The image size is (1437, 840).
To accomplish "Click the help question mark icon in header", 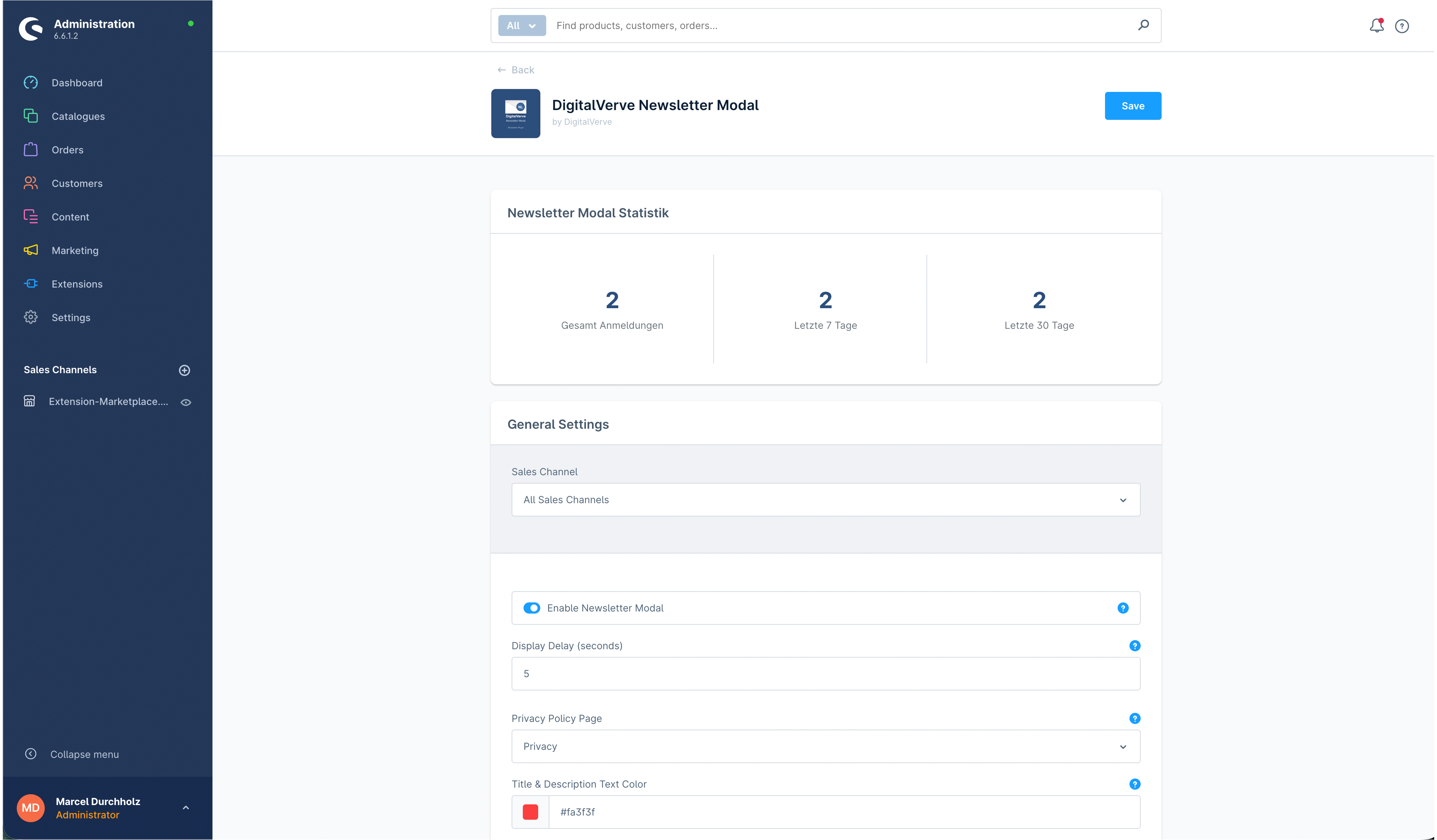I will coord(1402,26).
